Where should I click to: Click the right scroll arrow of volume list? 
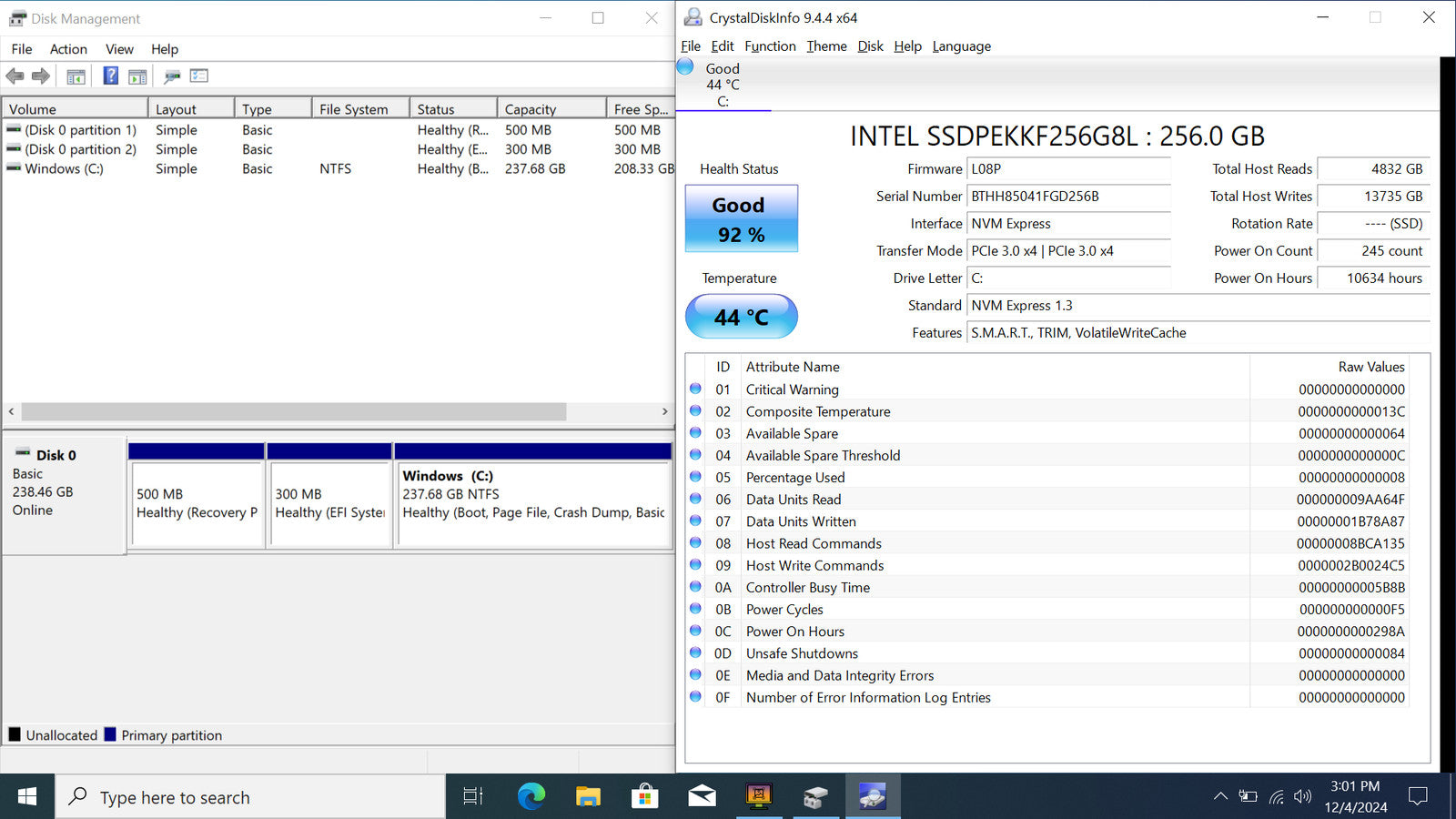pyautogui.click(x=664, y=412)
